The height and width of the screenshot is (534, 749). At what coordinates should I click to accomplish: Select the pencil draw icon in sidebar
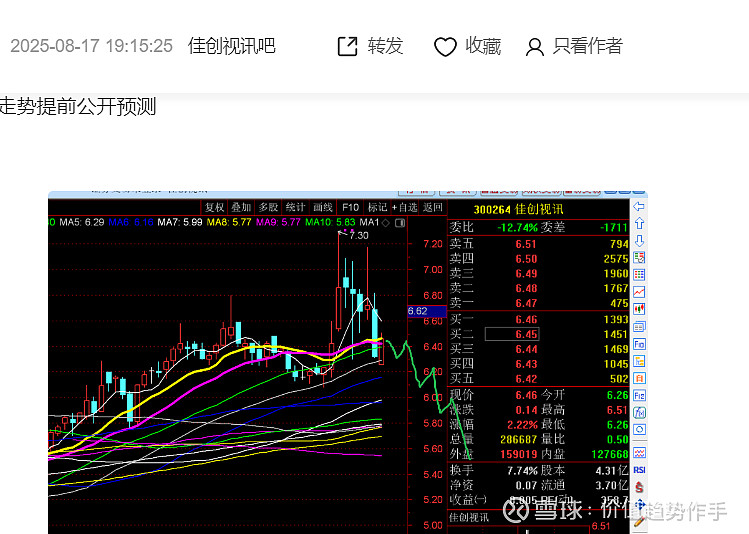[x=639, y=521]
